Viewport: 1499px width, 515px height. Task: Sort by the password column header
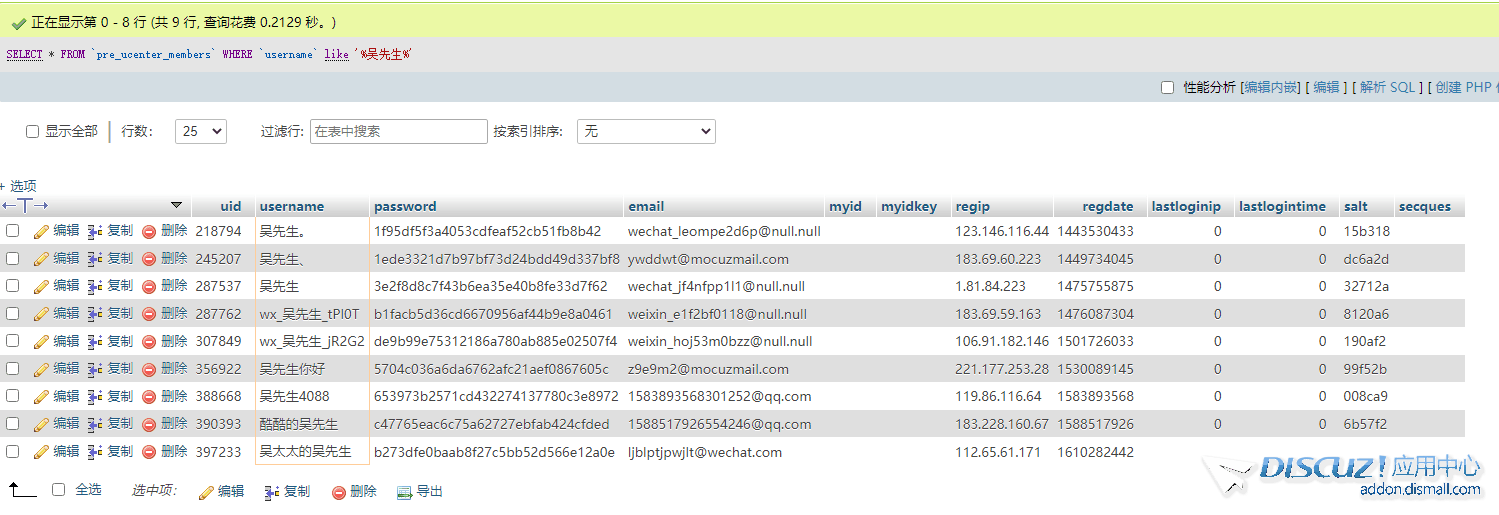(x=405, y=207)
